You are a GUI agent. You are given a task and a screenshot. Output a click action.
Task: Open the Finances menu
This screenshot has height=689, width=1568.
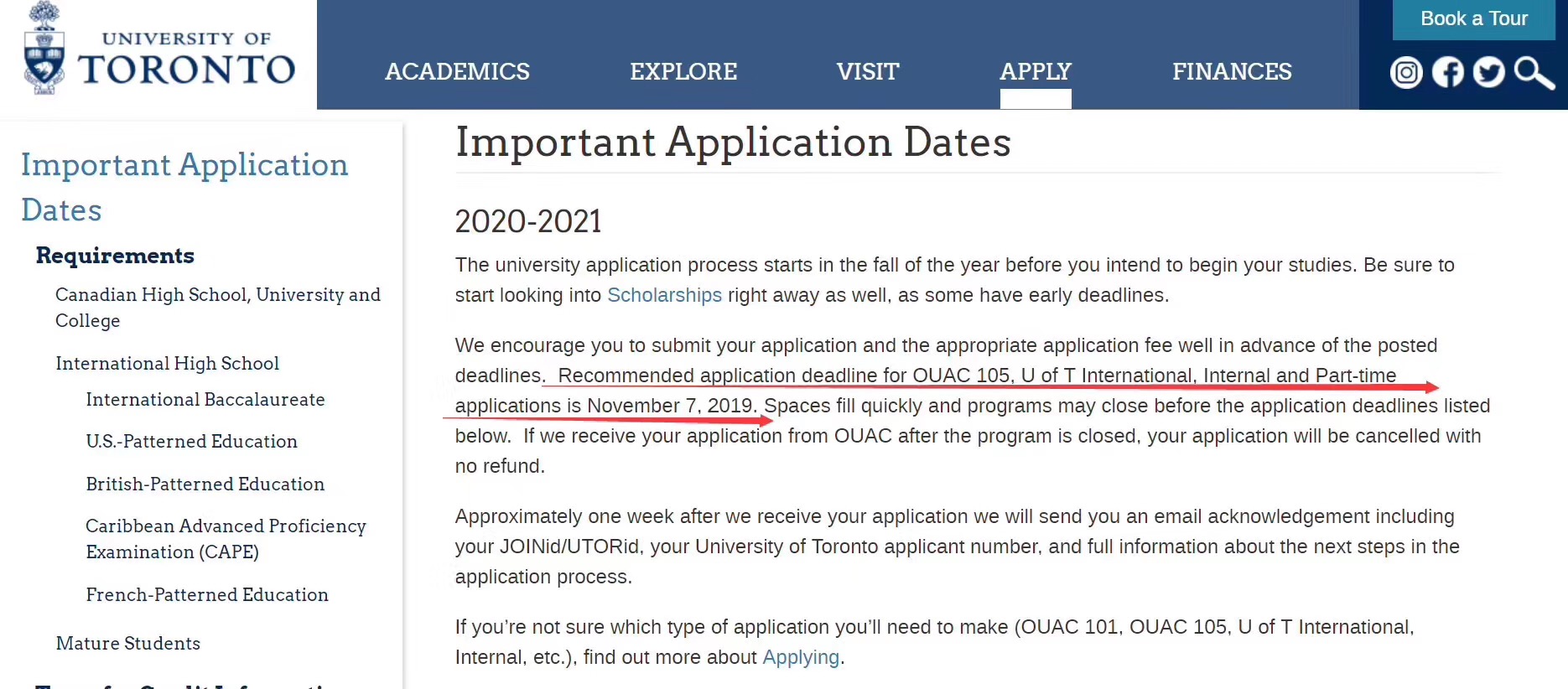[1232, 72]
